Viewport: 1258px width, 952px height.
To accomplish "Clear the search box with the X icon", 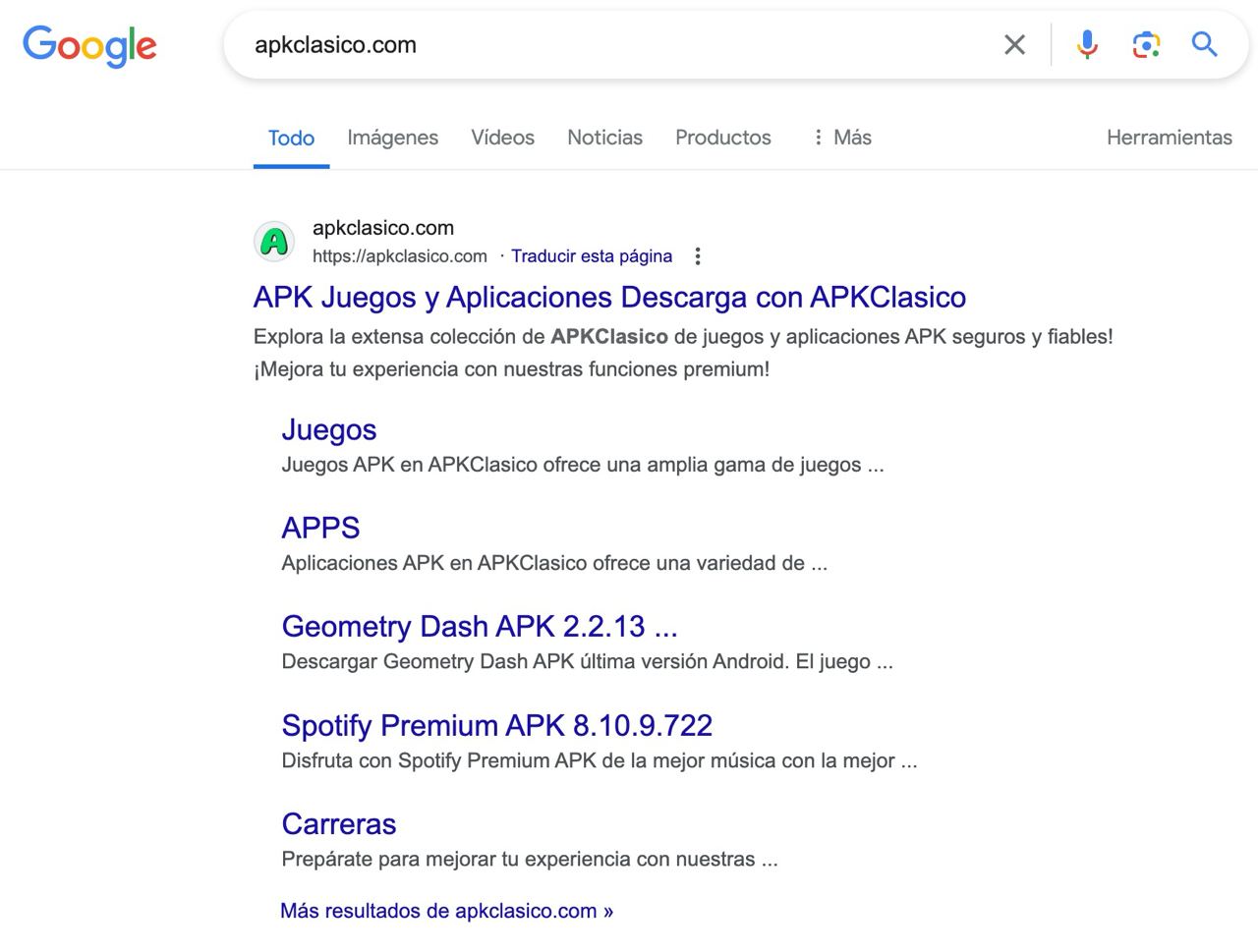I will point(1014,44).
